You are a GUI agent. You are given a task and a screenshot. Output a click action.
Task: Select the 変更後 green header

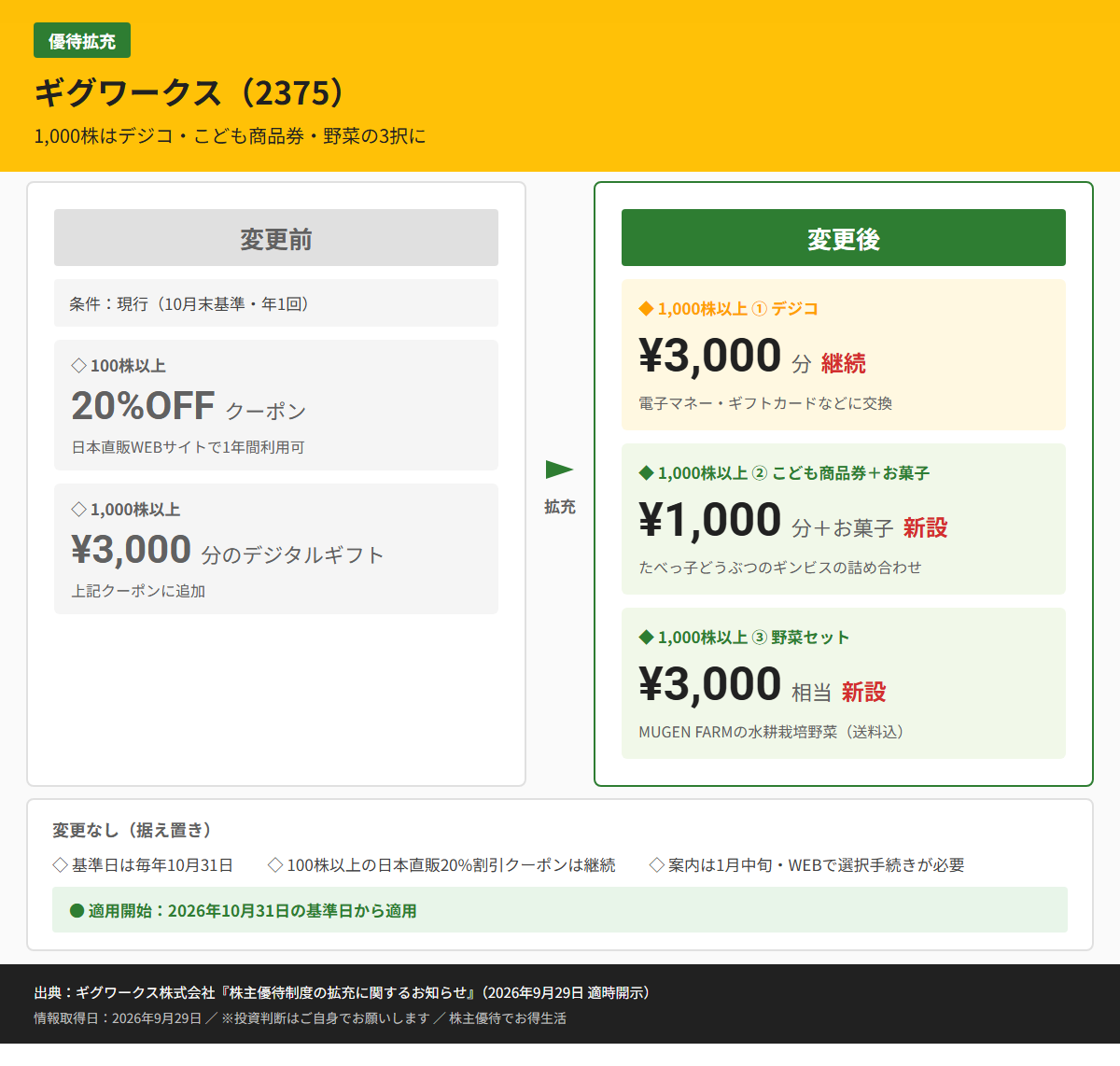coord(844,238)
